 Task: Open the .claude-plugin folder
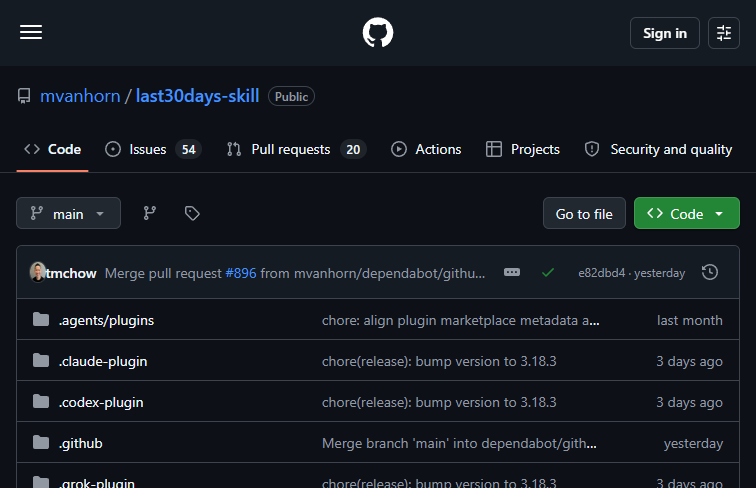pos(103,361)
